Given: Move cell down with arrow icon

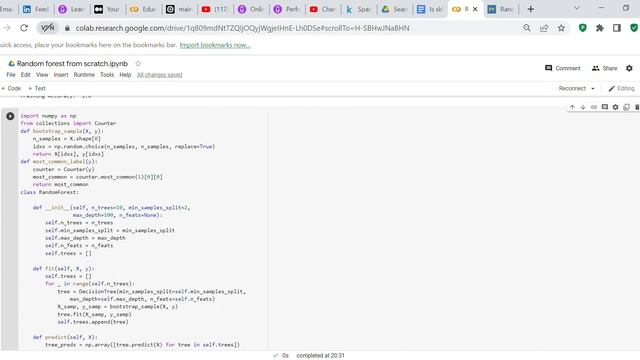Looking at the screenshot, I should pyautogui.click(x=583, y=107).
